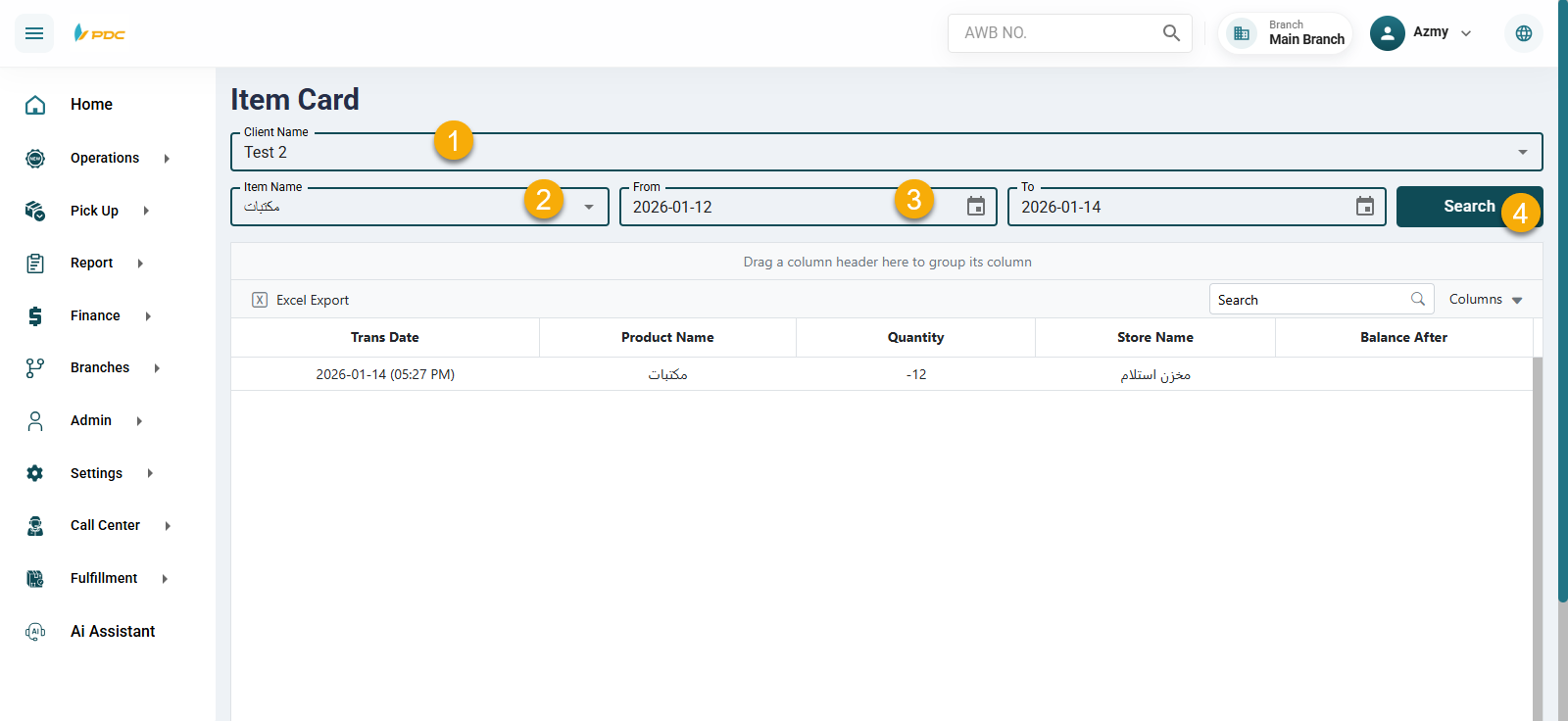
Task: Click the grid vertical scrollbar
Action: 1538,539
